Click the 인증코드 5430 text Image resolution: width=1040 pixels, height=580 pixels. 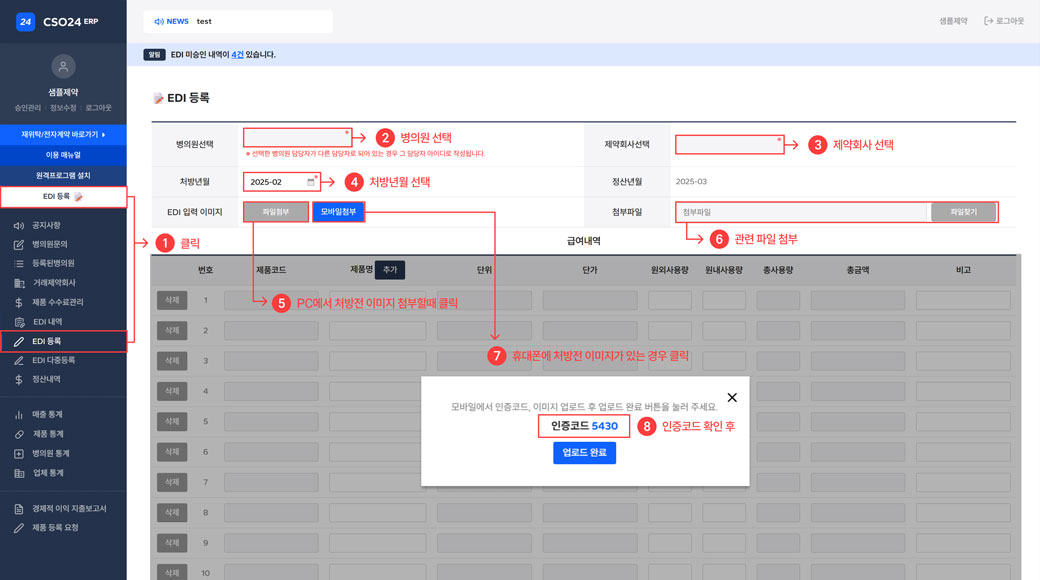click(584, 426)
